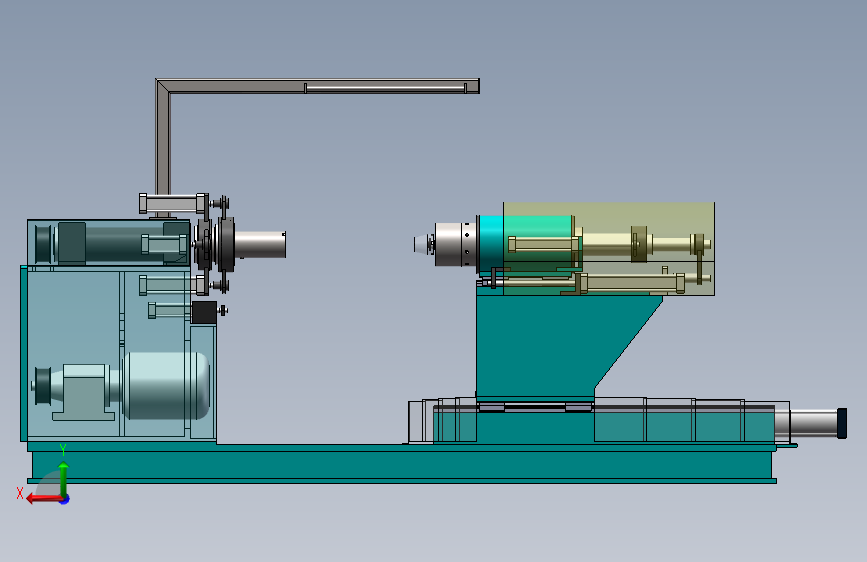The image size is (867, 562).
Task: Select the long teal base frame
Action: pos(403,464)
